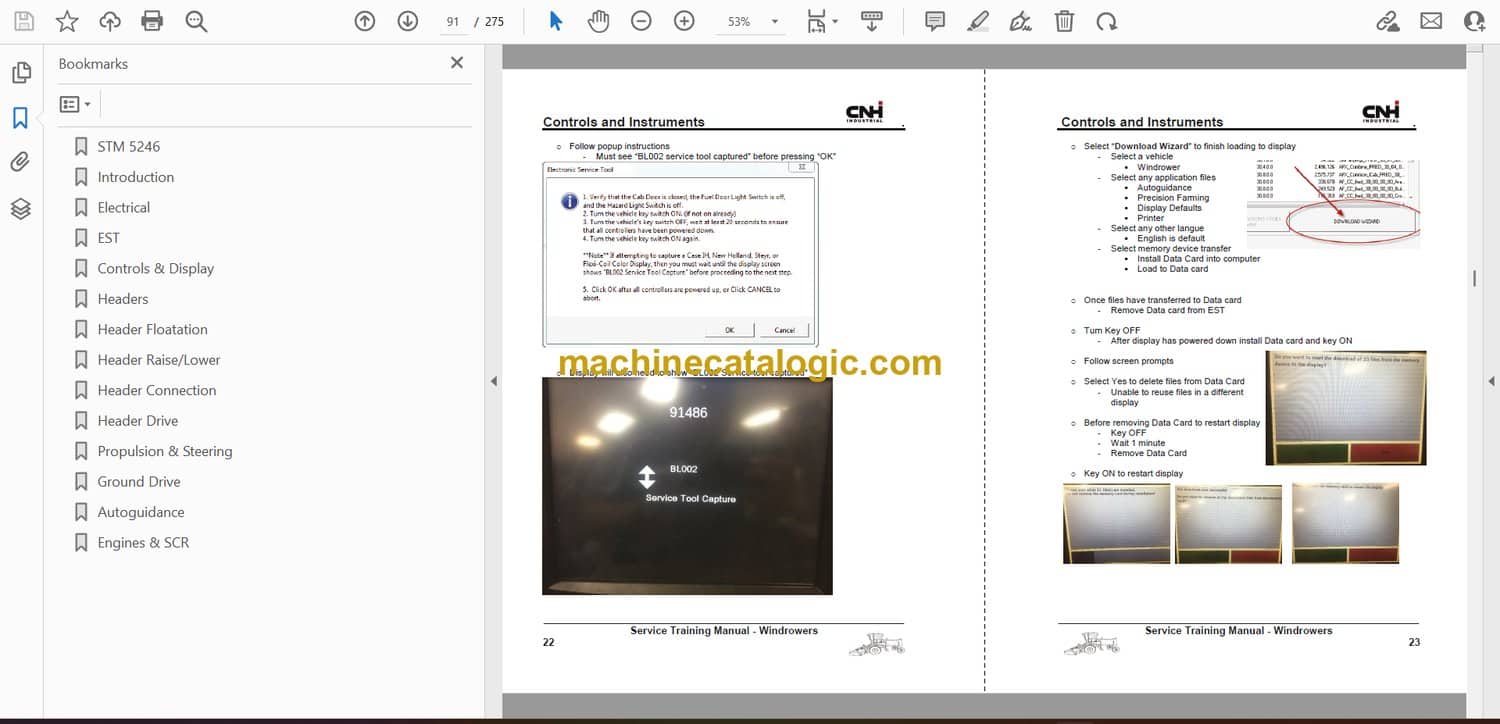Screen dimensions: 1500x724
Task: Zoom in using the plus circle icon
Action: (x=684, y=21)
